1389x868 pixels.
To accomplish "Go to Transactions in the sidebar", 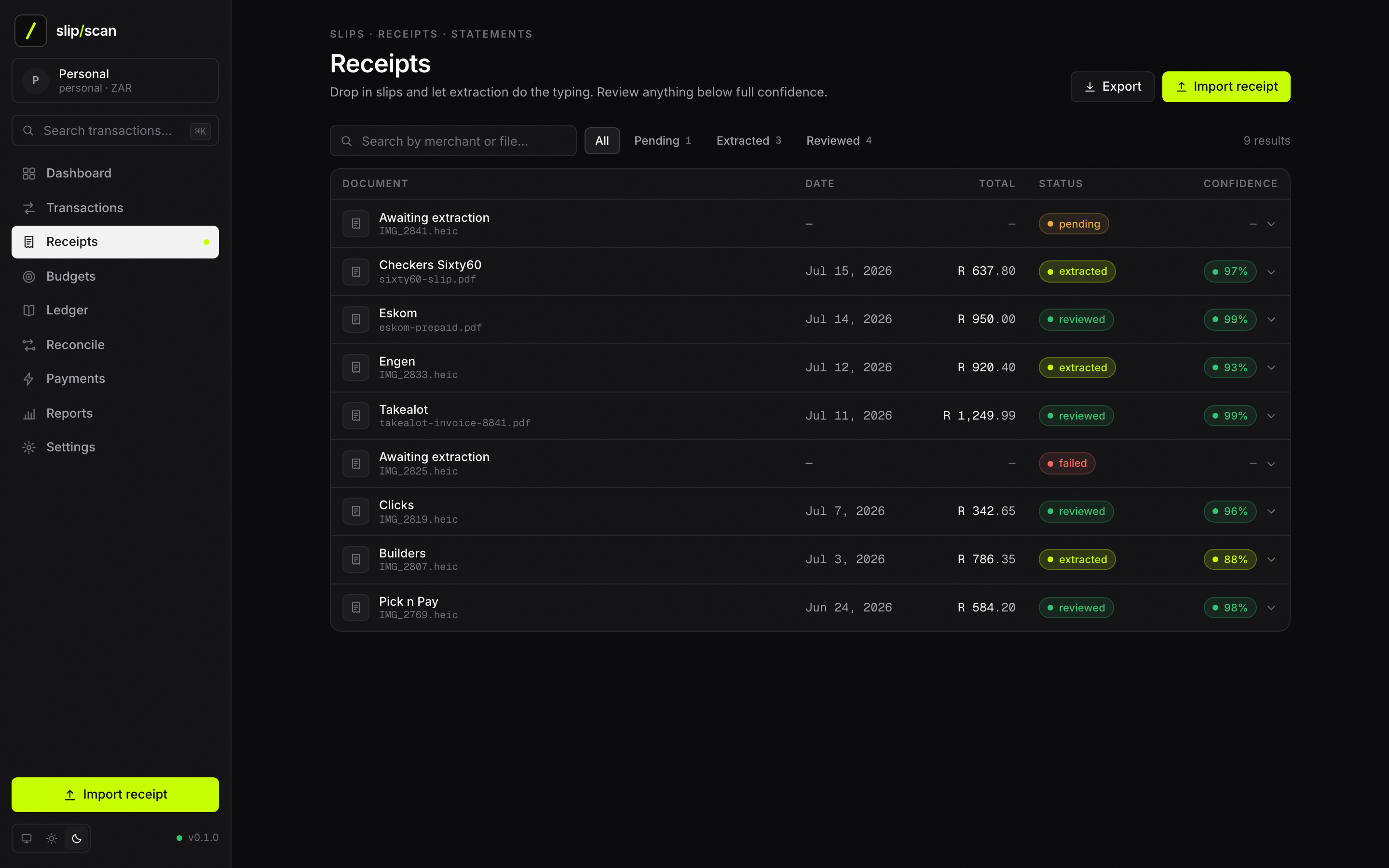I will [x=115, y=208].
